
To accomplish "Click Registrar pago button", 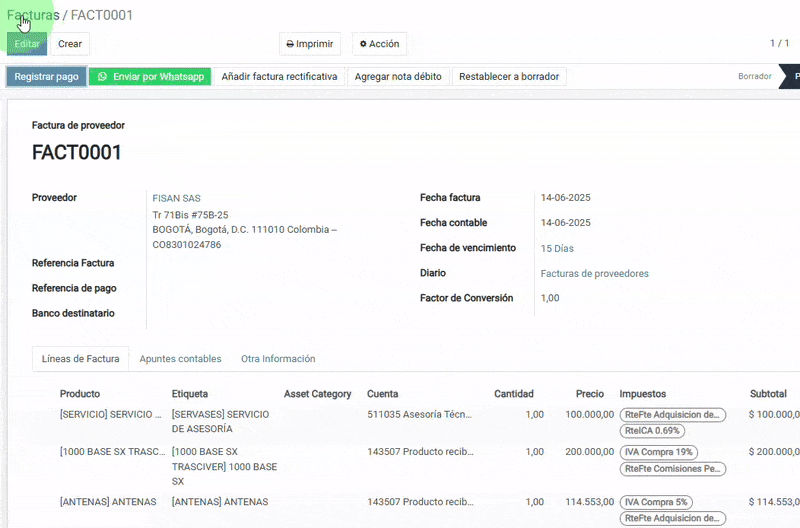I will click(46, 76).
